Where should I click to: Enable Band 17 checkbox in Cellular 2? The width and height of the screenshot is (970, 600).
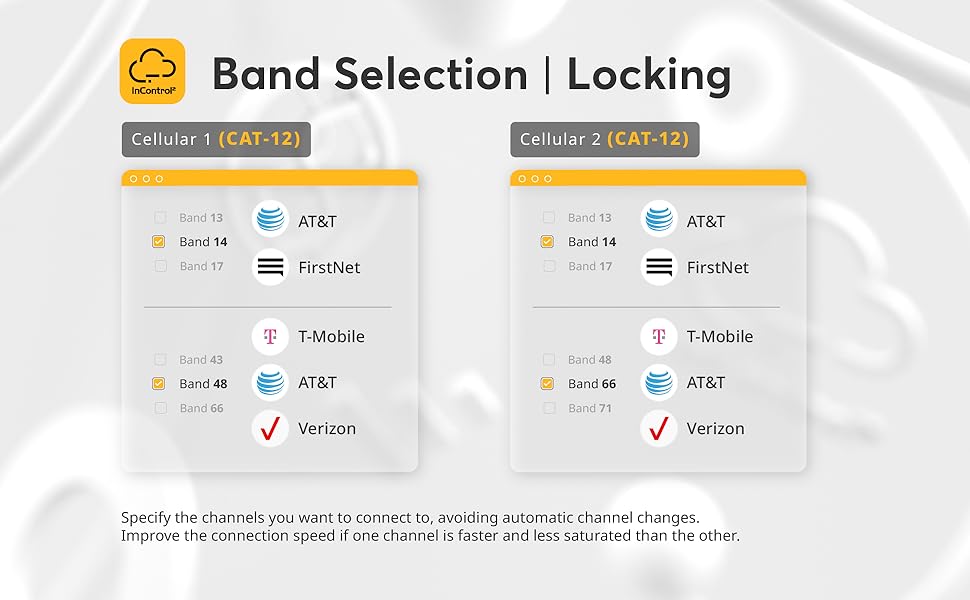click(549, 266)
